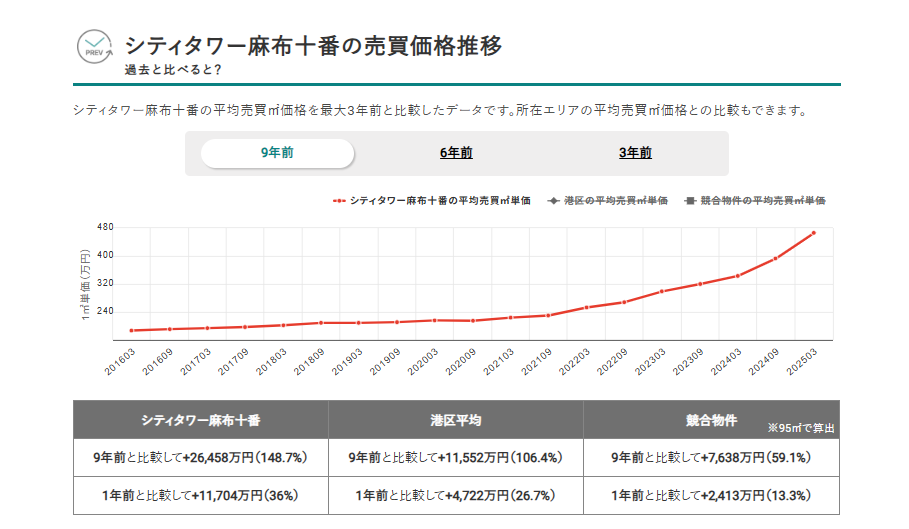Image resolution: width=909 pixels, height=529 pixels.
Task: Click the final 202503 data point on chart
Action: [x=814, y=233]
